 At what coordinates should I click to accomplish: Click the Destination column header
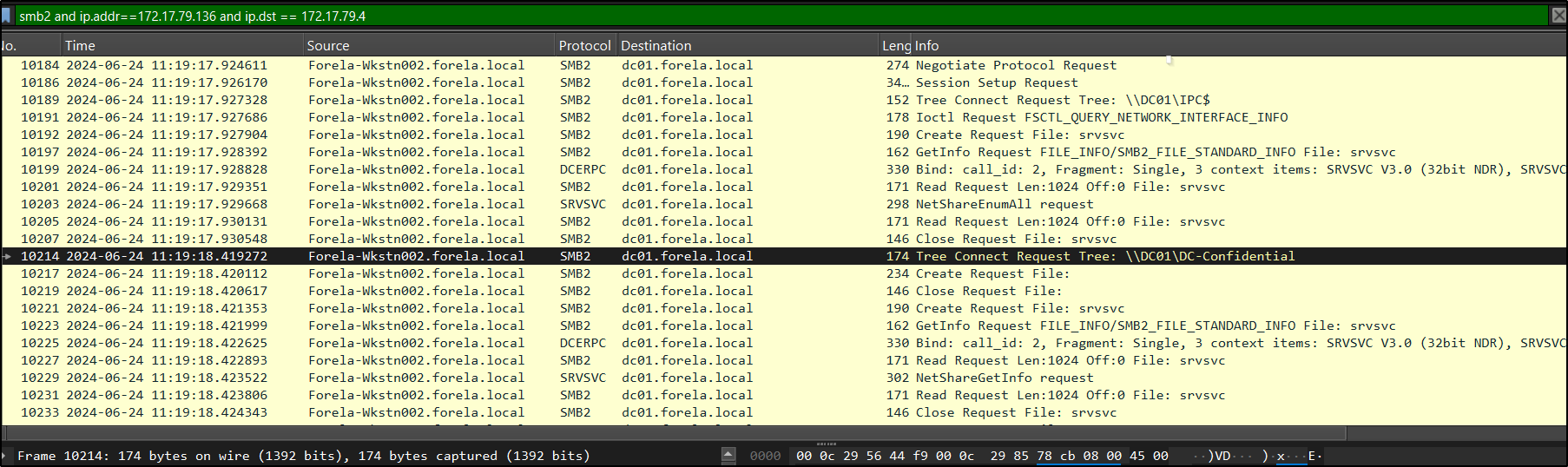(656, 45)
